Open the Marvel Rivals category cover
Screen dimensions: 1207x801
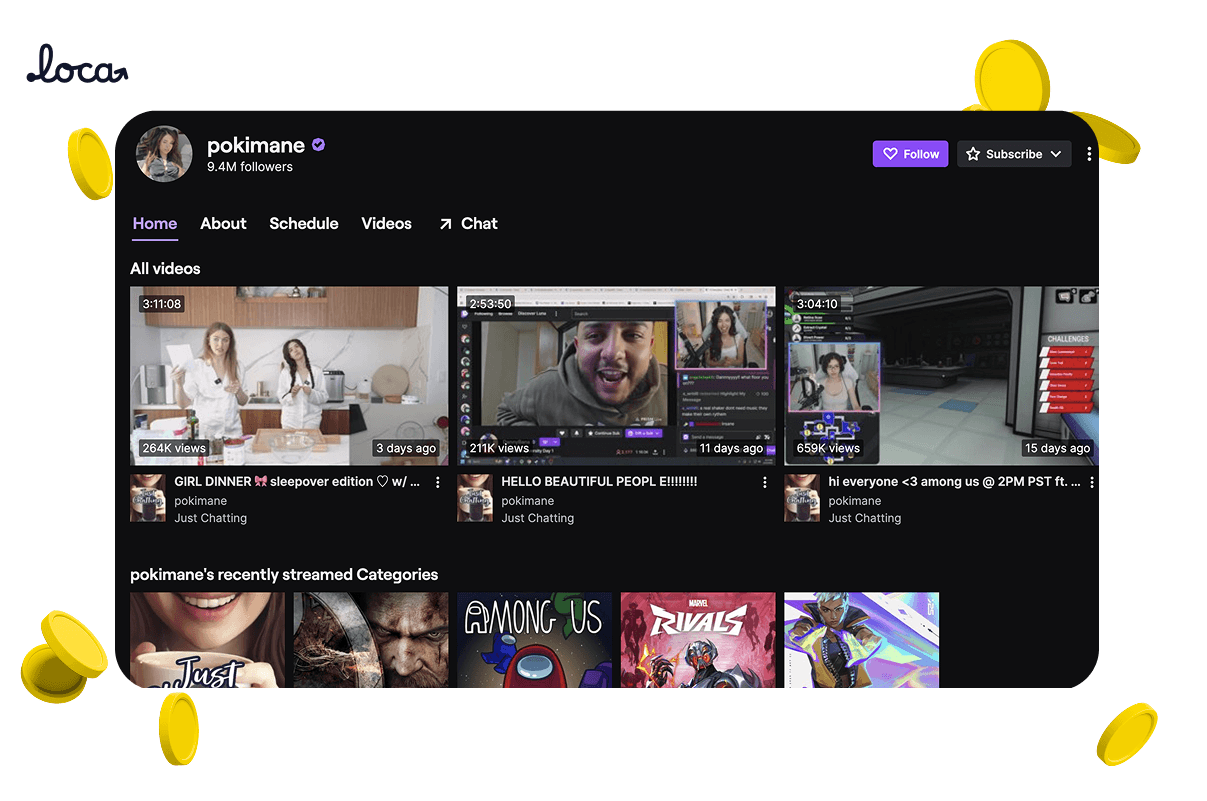(698, 640)
